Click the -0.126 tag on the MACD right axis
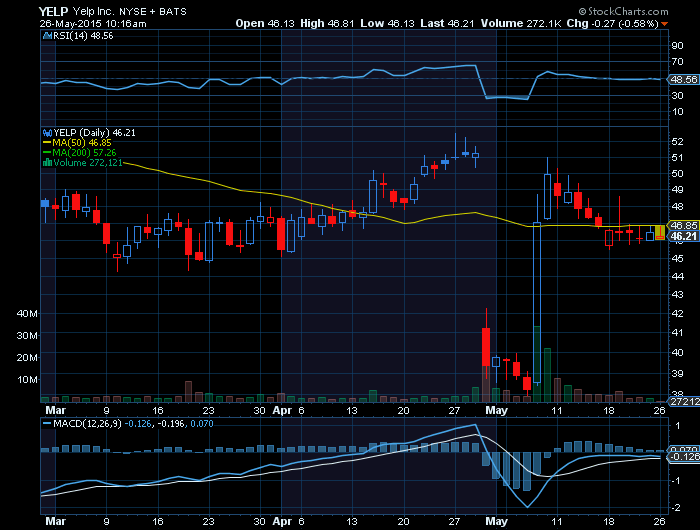This screenshot has height=530, width=700. point(683,456)
